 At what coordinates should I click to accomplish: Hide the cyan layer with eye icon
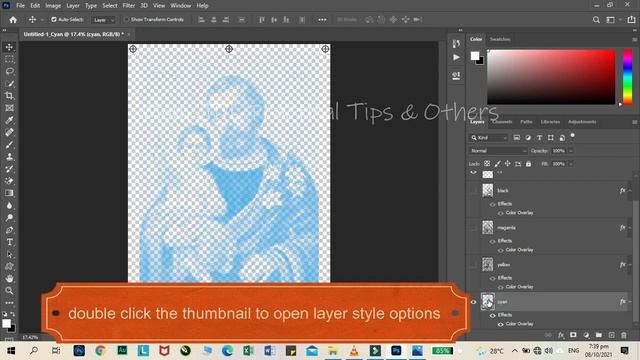pos(473,302)
